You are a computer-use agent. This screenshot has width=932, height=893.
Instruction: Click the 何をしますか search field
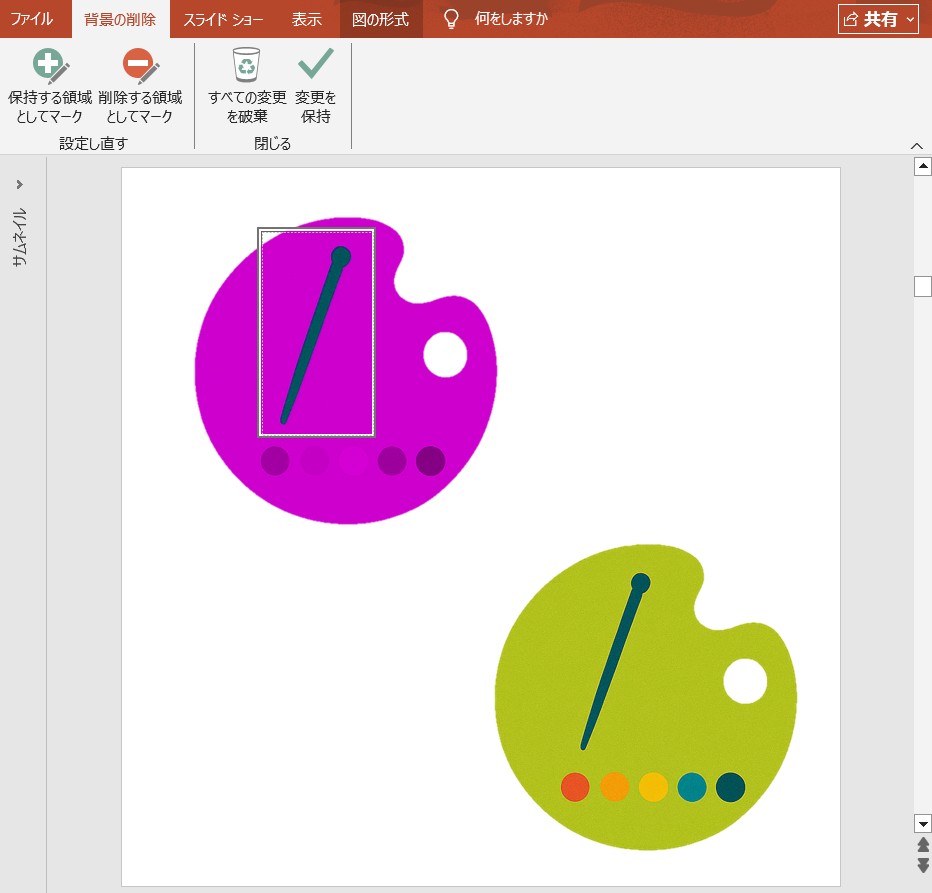click(x=511, y=19)
